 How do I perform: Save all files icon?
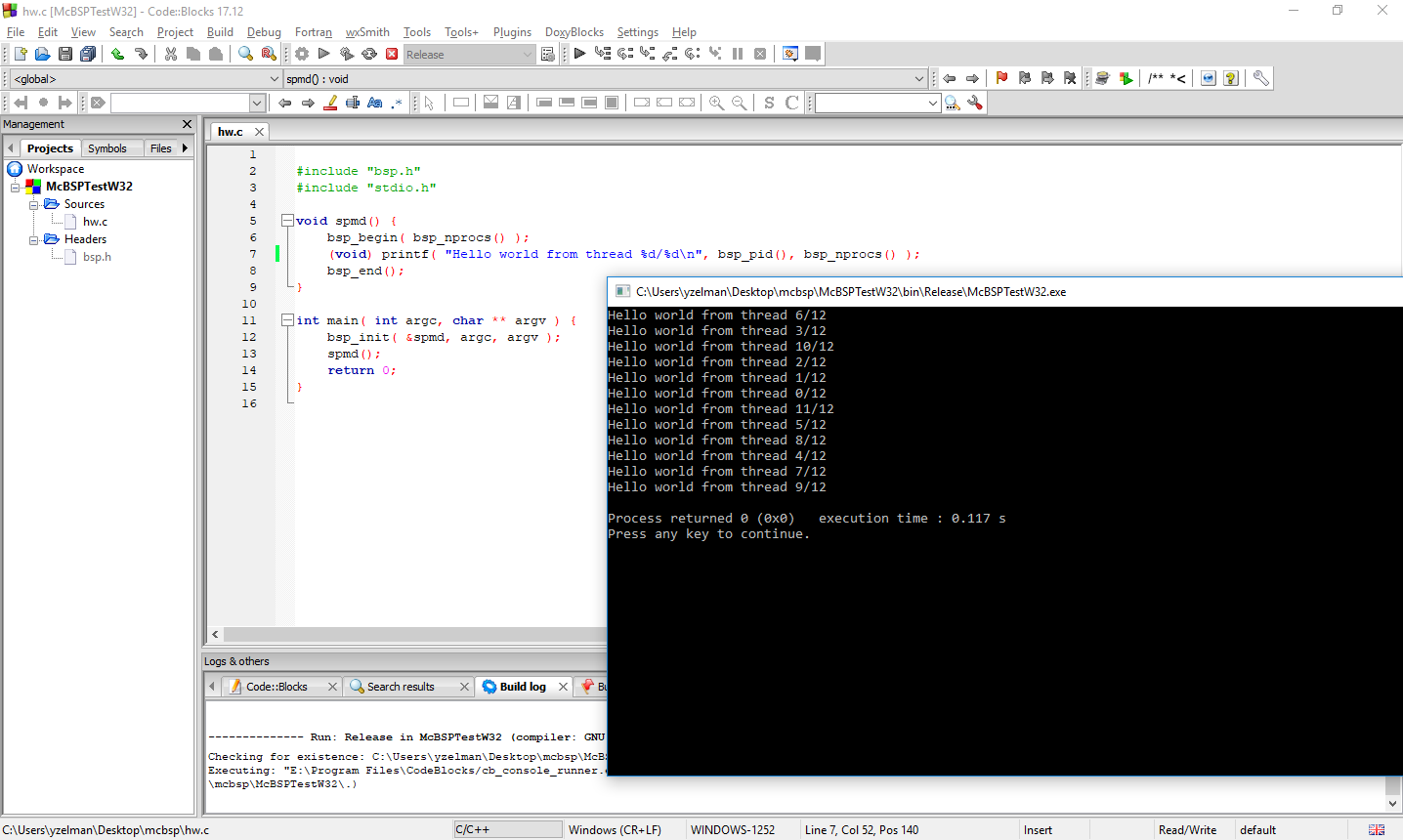[88, 54]
